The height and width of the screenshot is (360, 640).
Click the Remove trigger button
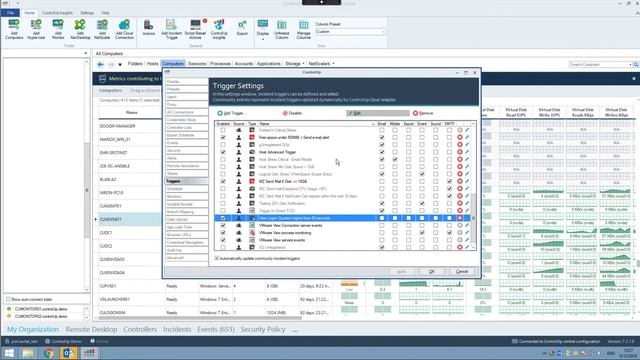point(423,113)
